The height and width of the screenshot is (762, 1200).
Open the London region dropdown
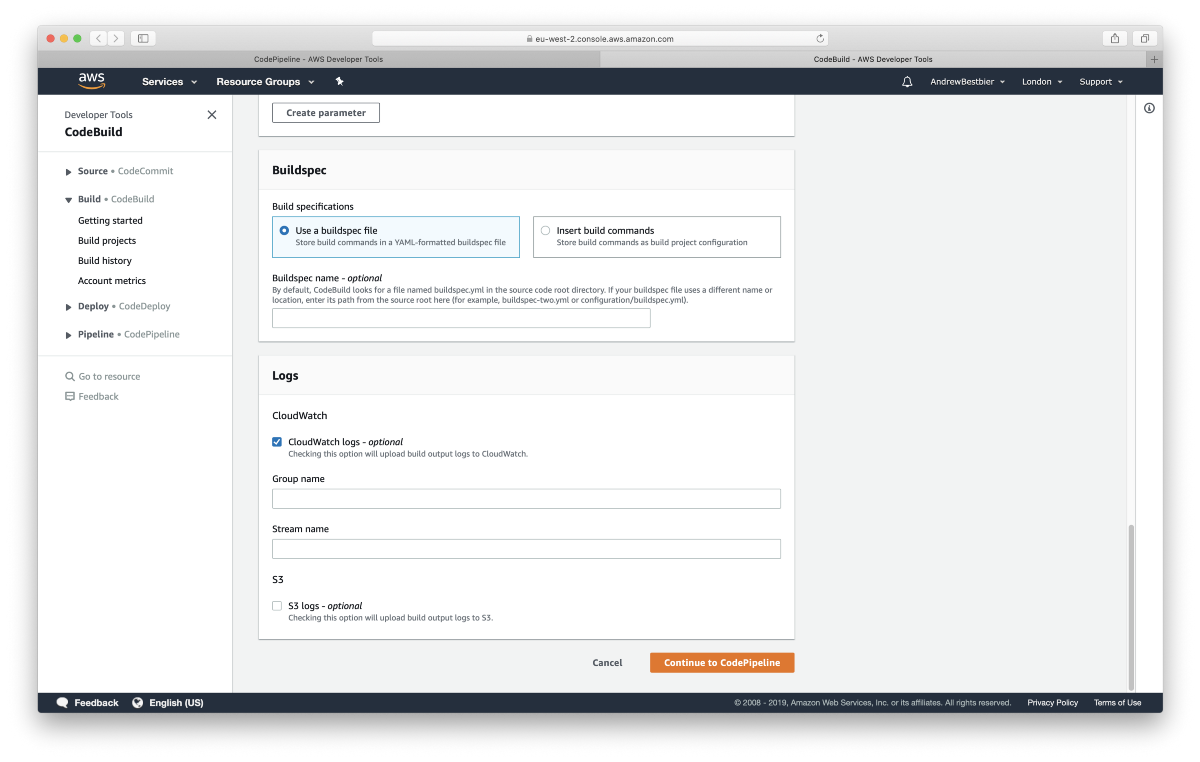[x=1041, y=82]
